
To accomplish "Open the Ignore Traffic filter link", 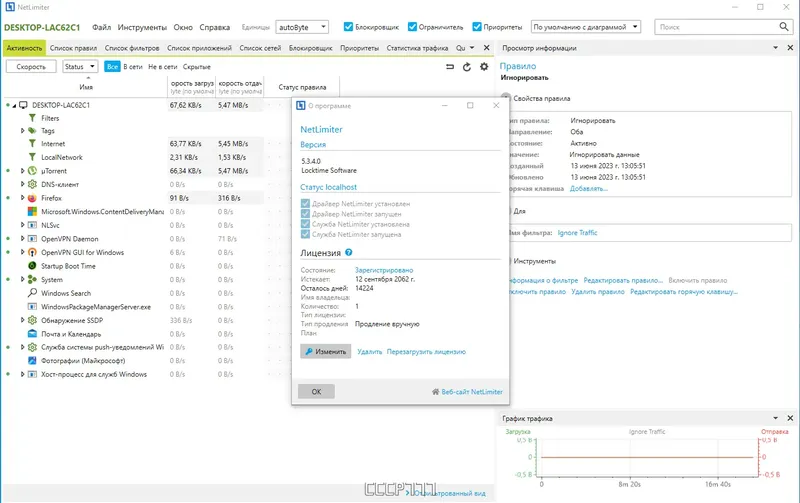I will point(577,233).
